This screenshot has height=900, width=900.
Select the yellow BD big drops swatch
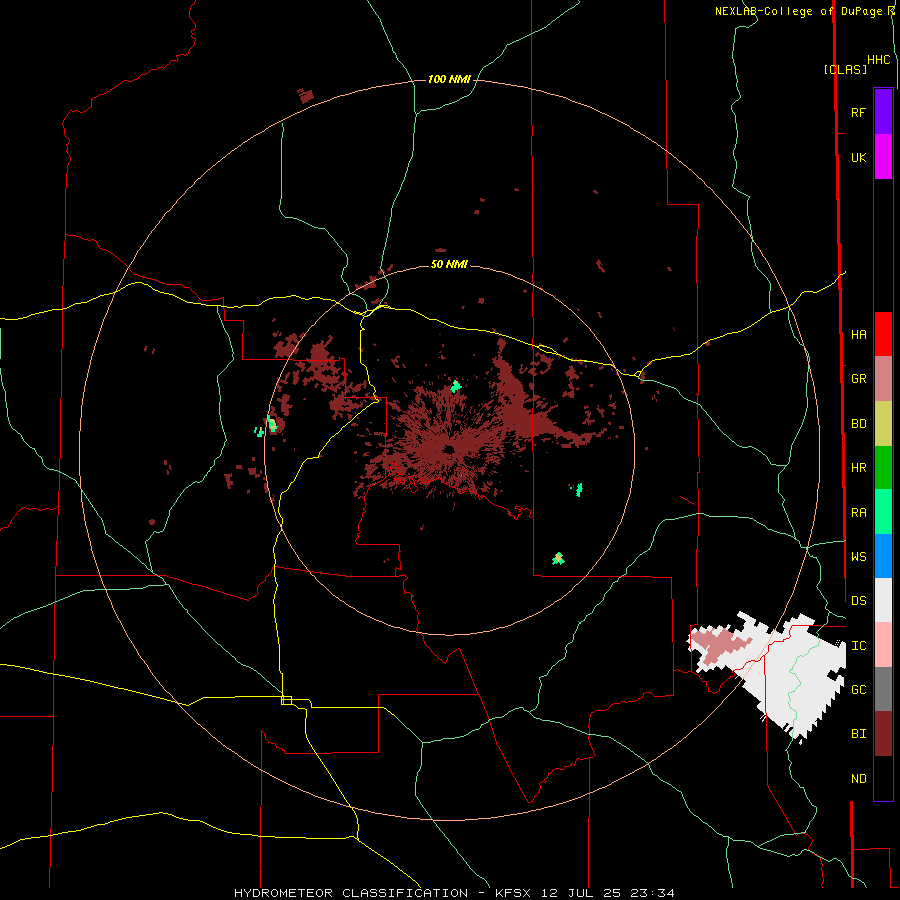point(883,424)
